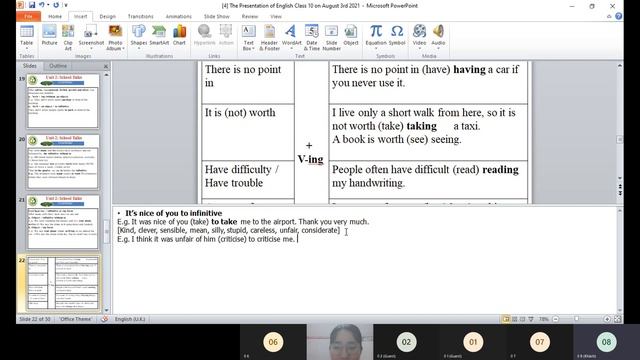Switch to Reading view
Viewport: 640px width, 360px height.
(x=522, y=319)
